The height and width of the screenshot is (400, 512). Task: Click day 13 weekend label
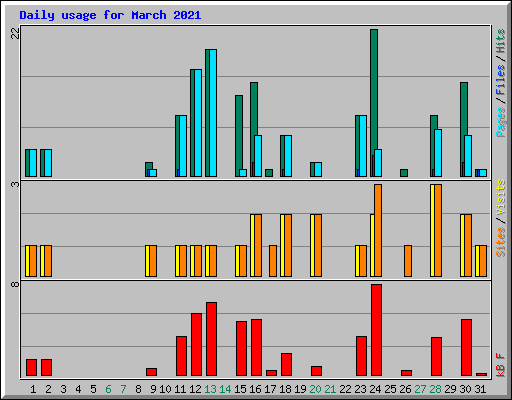click(x=210, y=389)
